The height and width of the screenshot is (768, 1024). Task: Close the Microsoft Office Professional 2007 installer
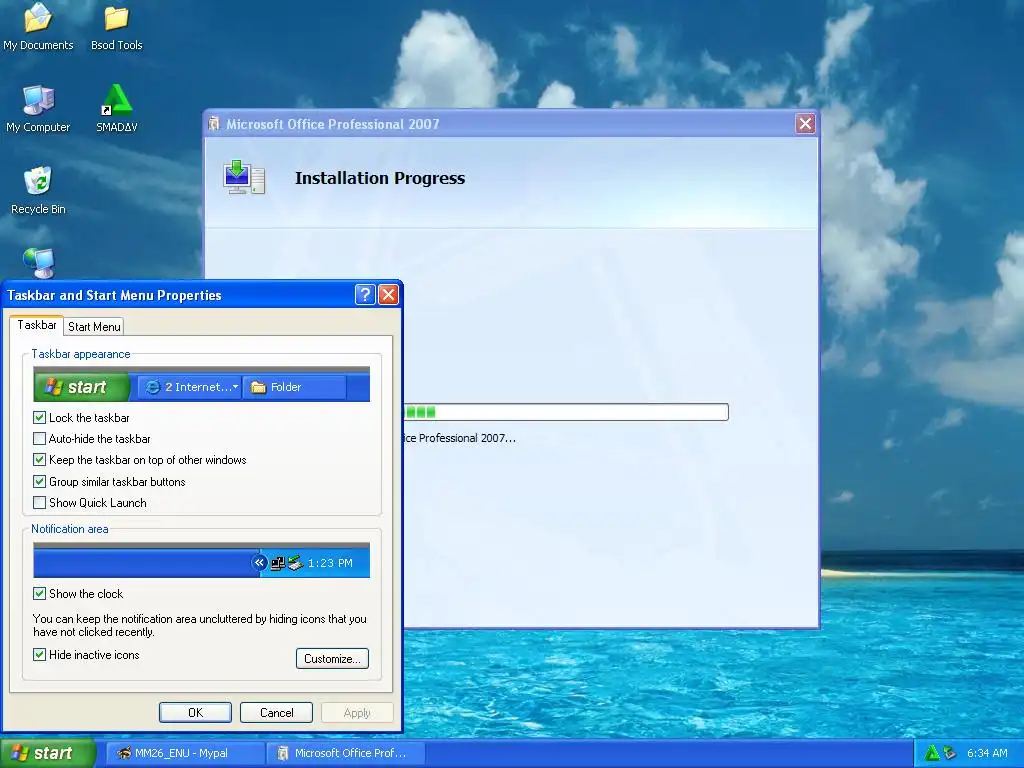(x=805, y=123)
